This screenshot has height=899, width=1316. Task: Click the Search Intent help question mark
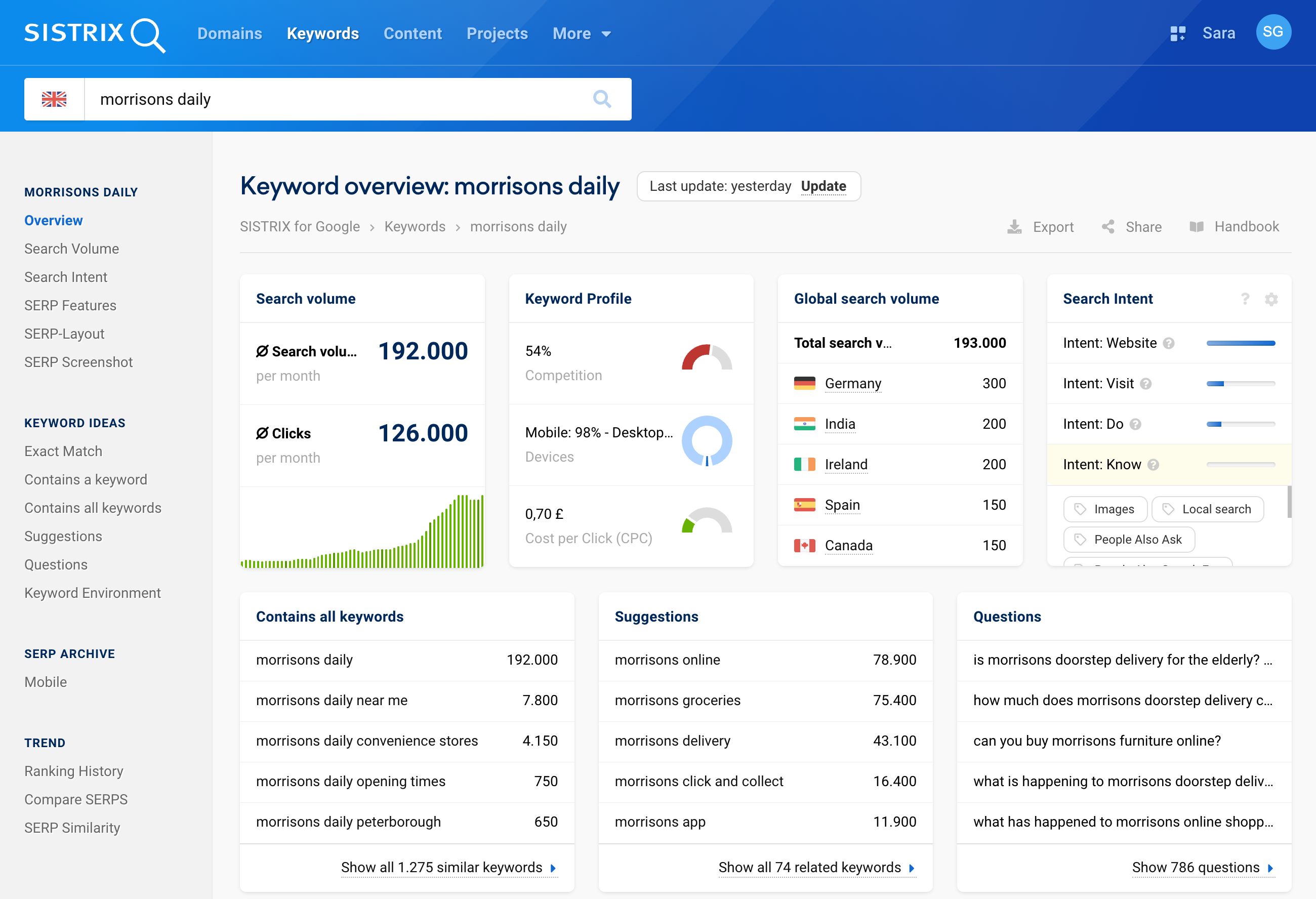(1245, 299)
